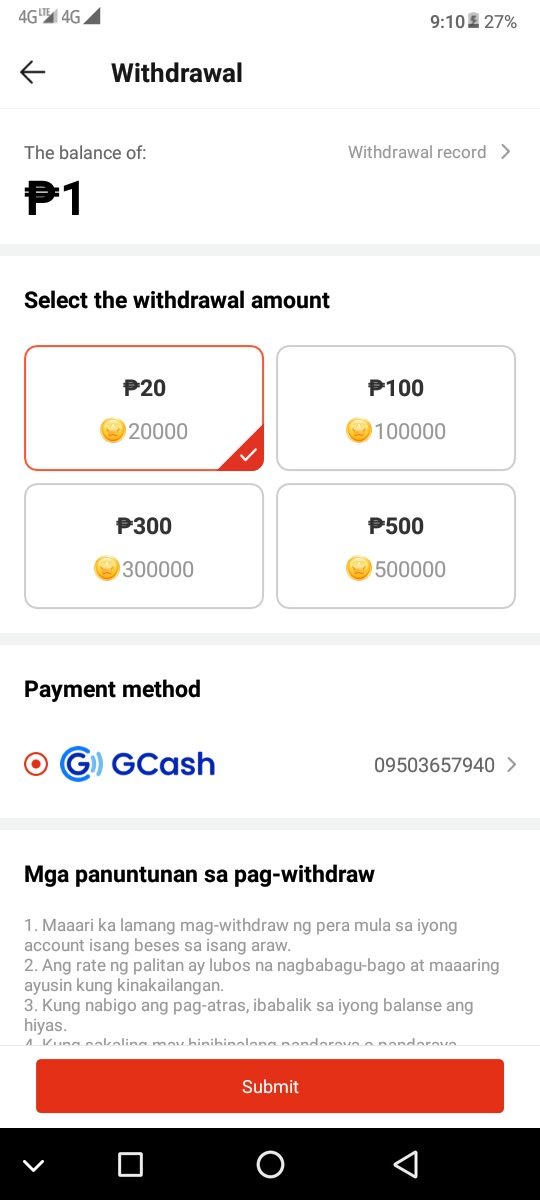
Task: Choose the ₱500 withdrawal amount
Action: click(396, 546)
